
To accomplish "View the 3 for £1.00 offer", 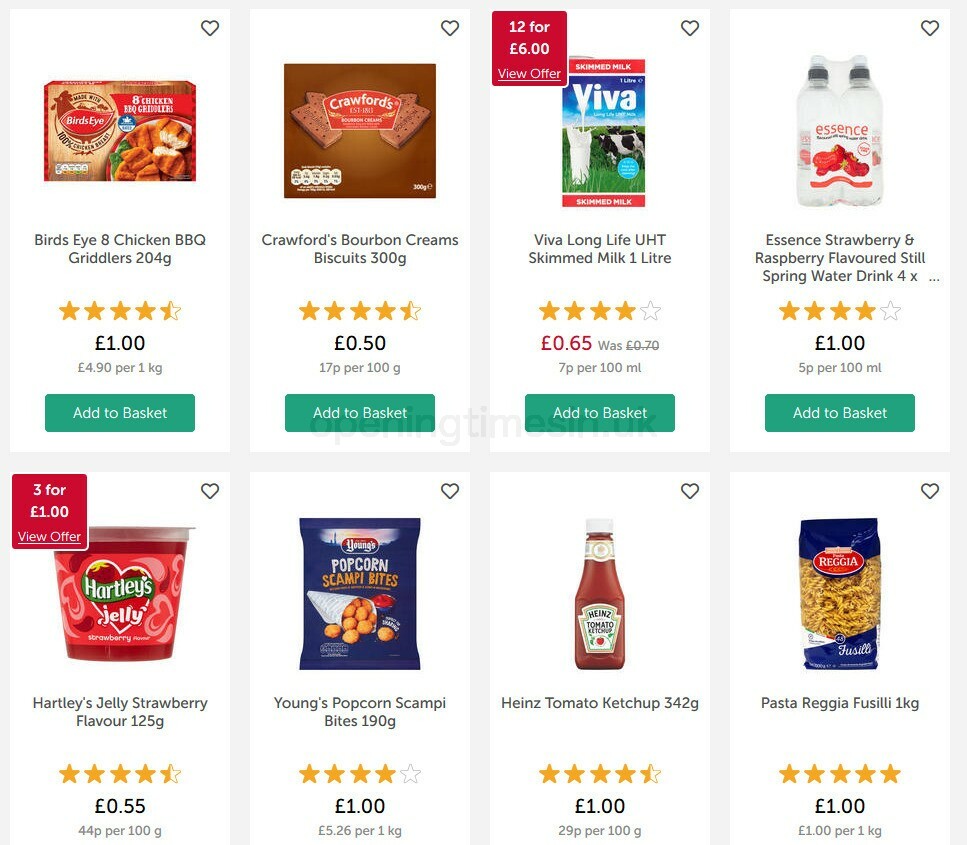I will coord(49,537).
